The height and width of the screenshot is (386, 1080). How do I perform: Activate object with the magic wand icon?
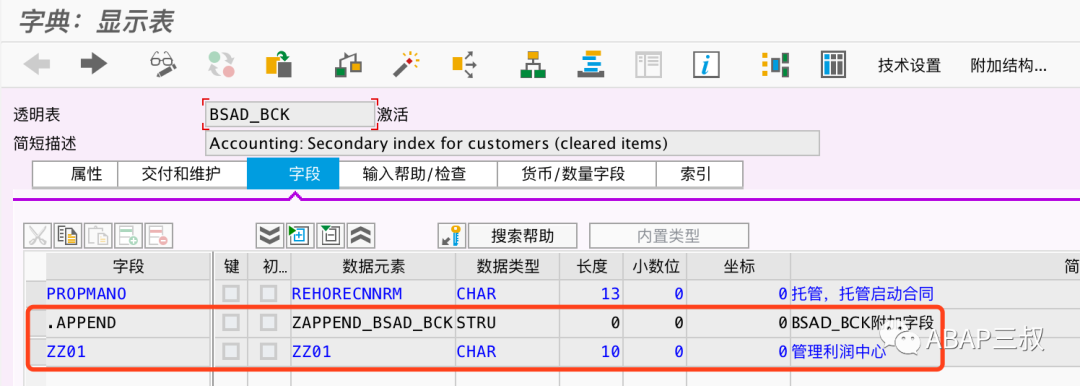pos(406,64)
